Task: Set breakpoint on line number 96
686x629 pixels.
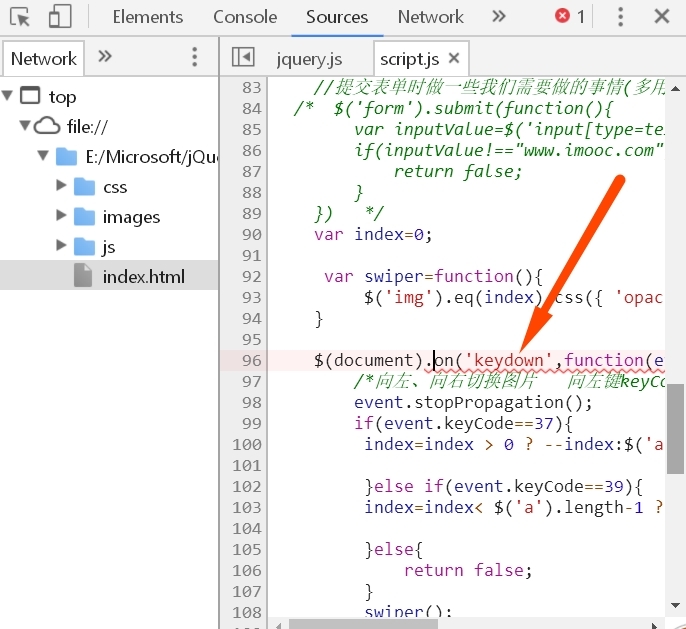Action: click(252, 360)
